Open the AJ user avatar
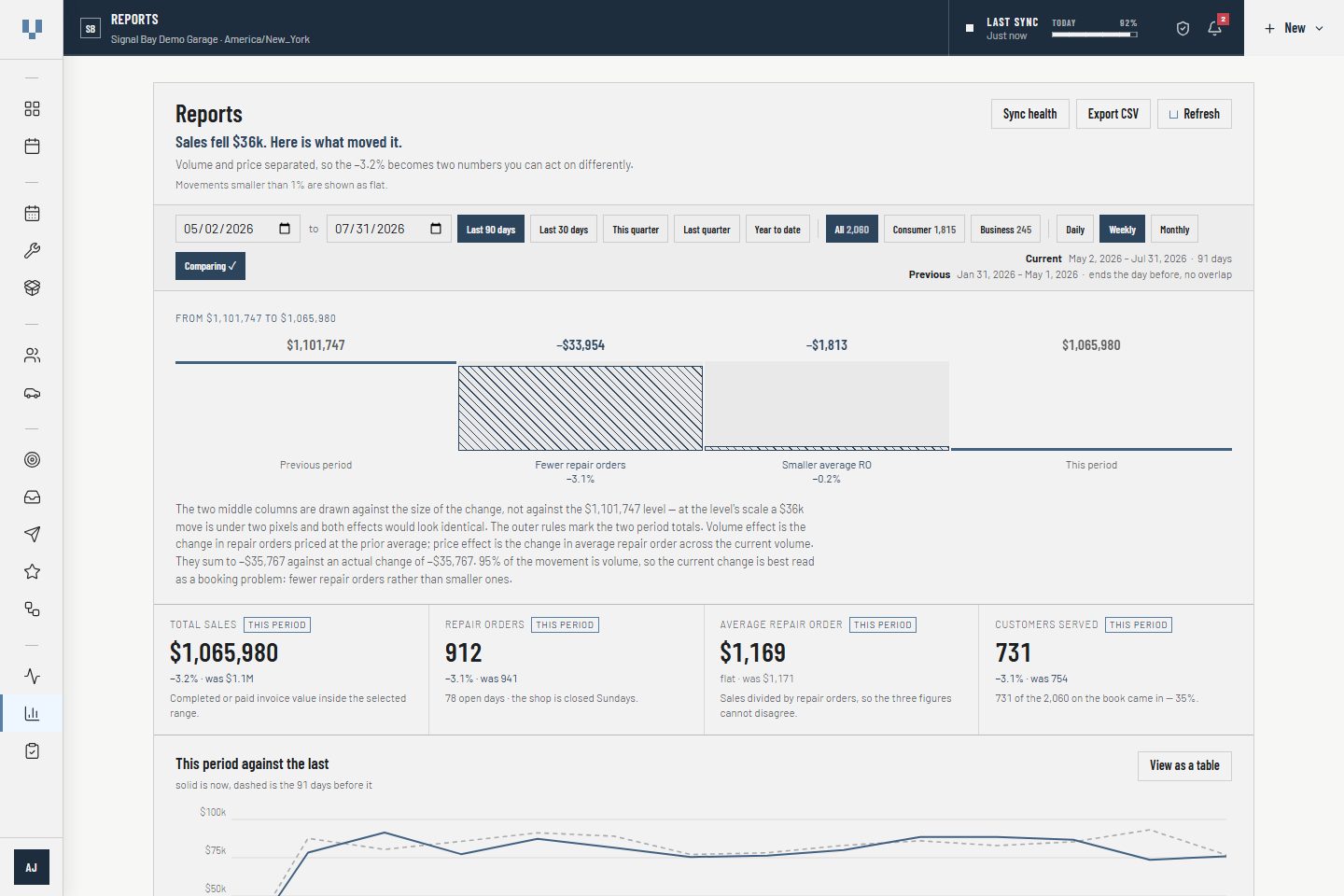This screenshot has width=1344, height=896. click(x=32, y=867)
